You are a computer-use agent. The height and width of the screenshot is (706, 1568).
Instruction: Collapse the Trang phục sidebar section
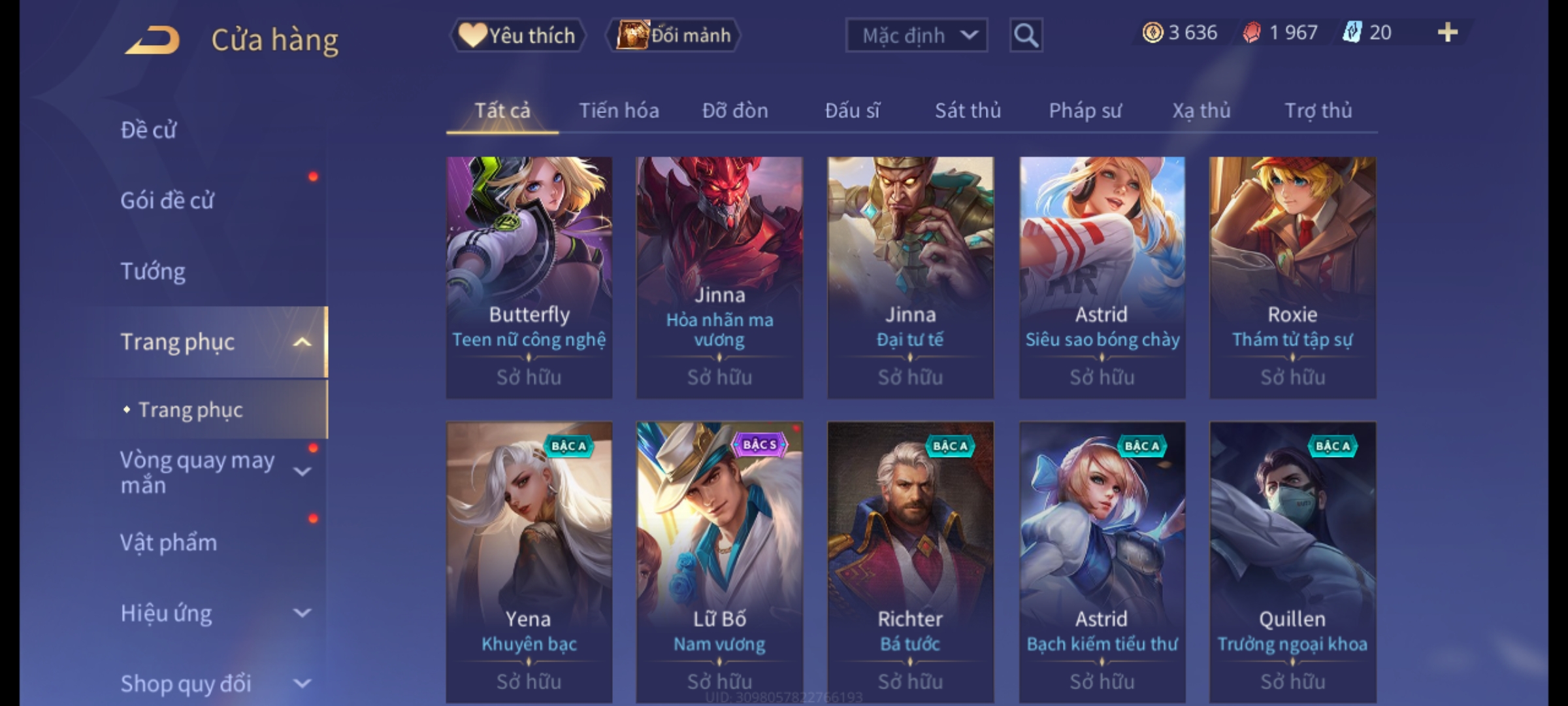point(302,342)
